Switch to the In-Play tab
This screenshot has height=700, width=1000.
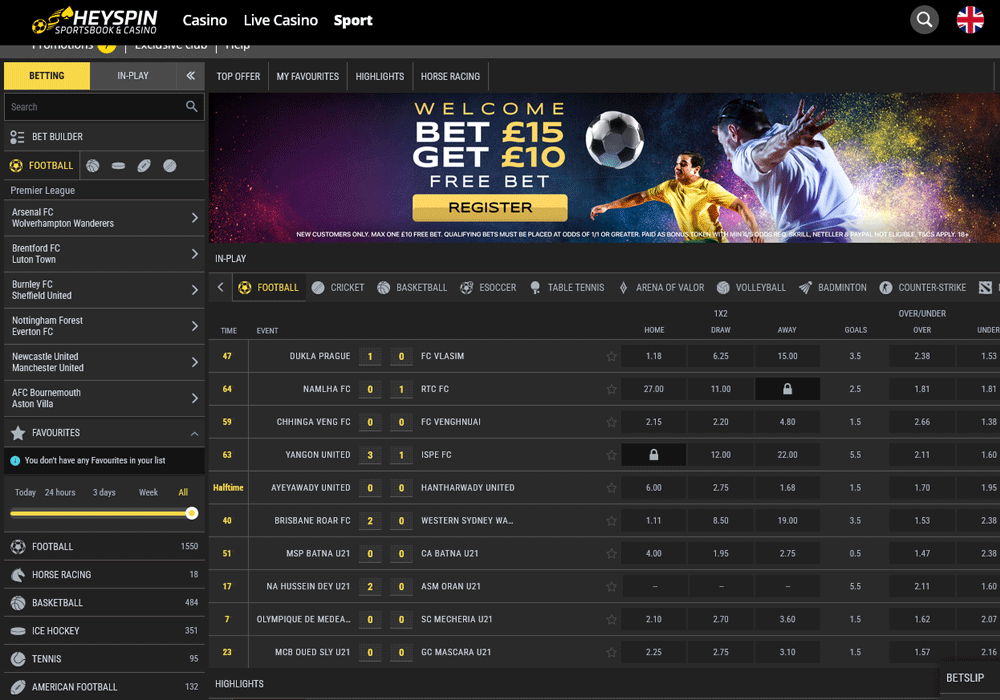pyautogui.click(x=133, y=76)
